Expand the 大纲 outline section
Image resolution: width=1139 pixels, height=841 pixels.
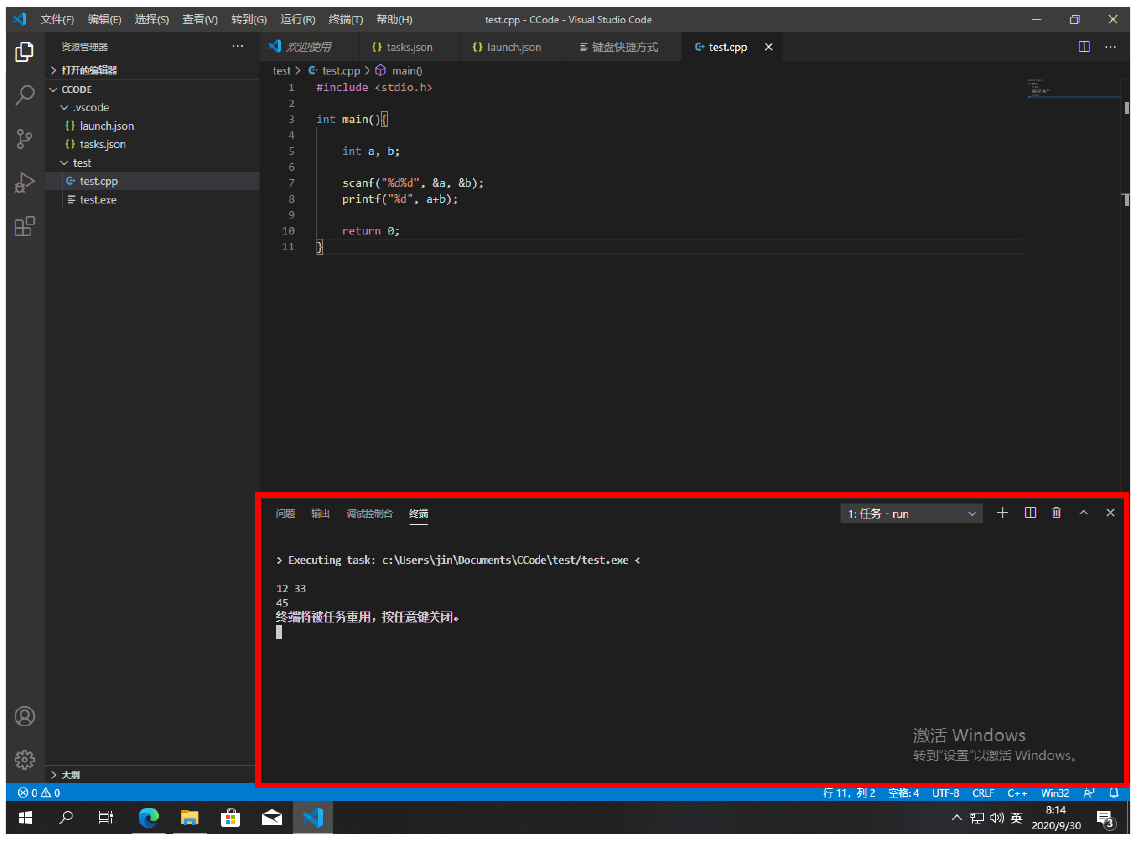[x=70, y=775]
